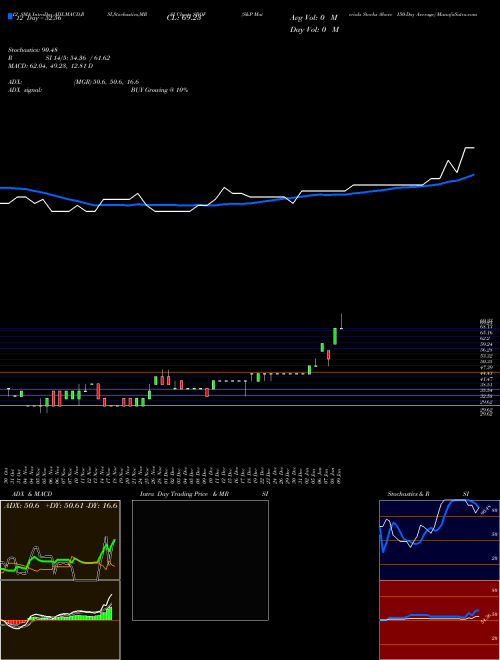Click the 'Stochastics & R' panel title

pyautogui.click(x=409, y=494)
